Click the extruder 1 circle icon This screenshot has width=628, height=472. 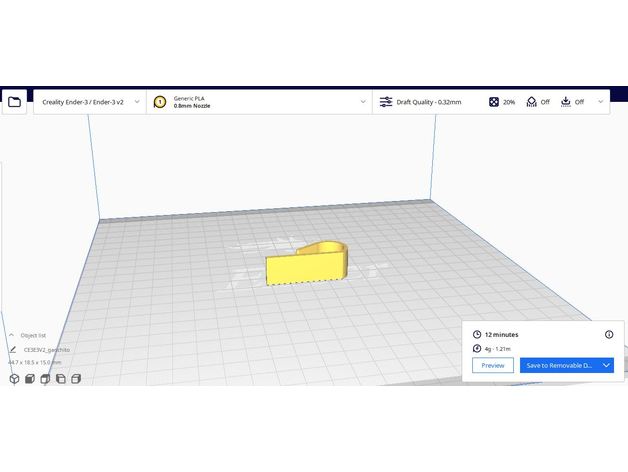[160, 102]
